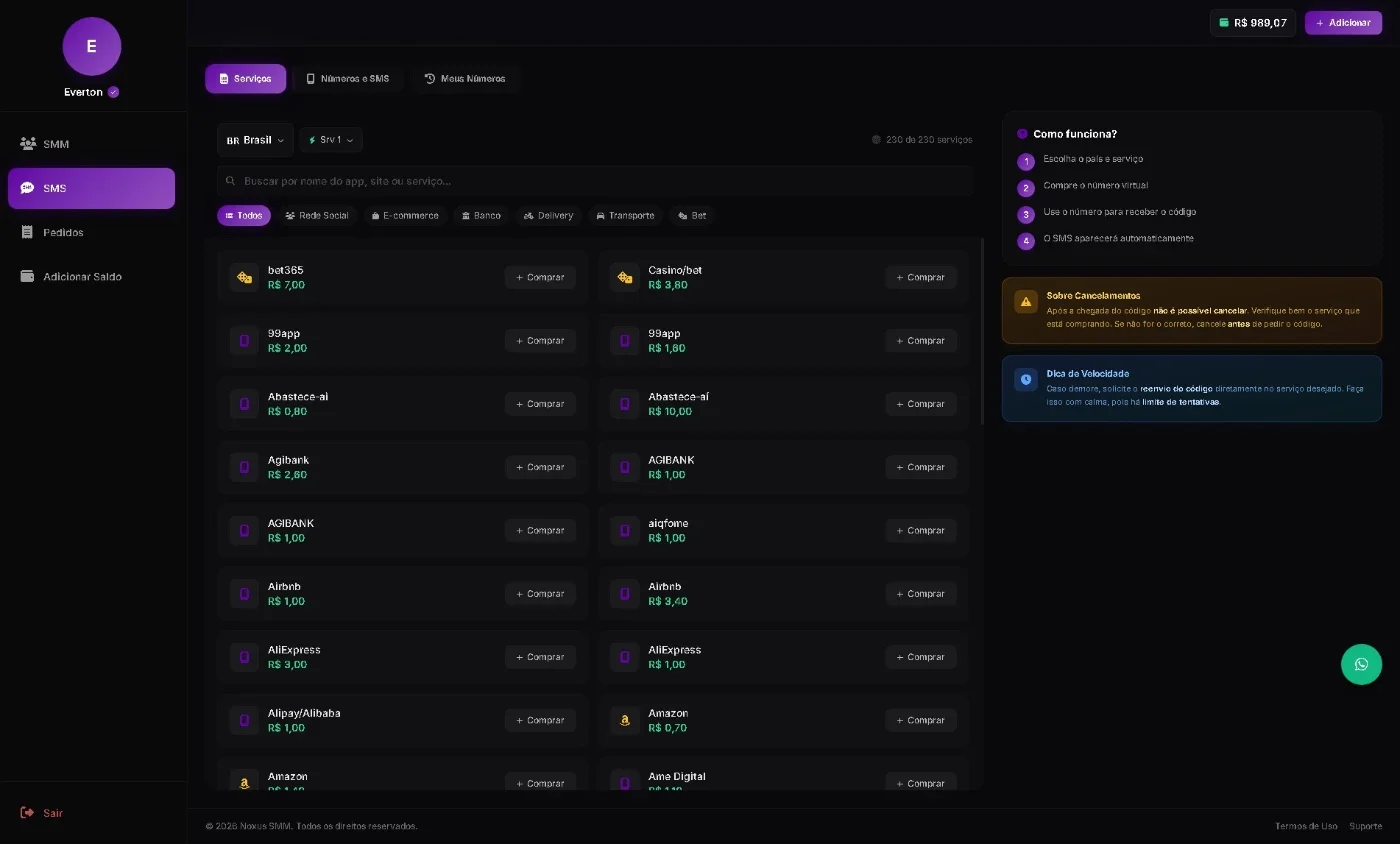Filter by Banco category
This screenshot has width=1400, height=844.
point(481,216)
